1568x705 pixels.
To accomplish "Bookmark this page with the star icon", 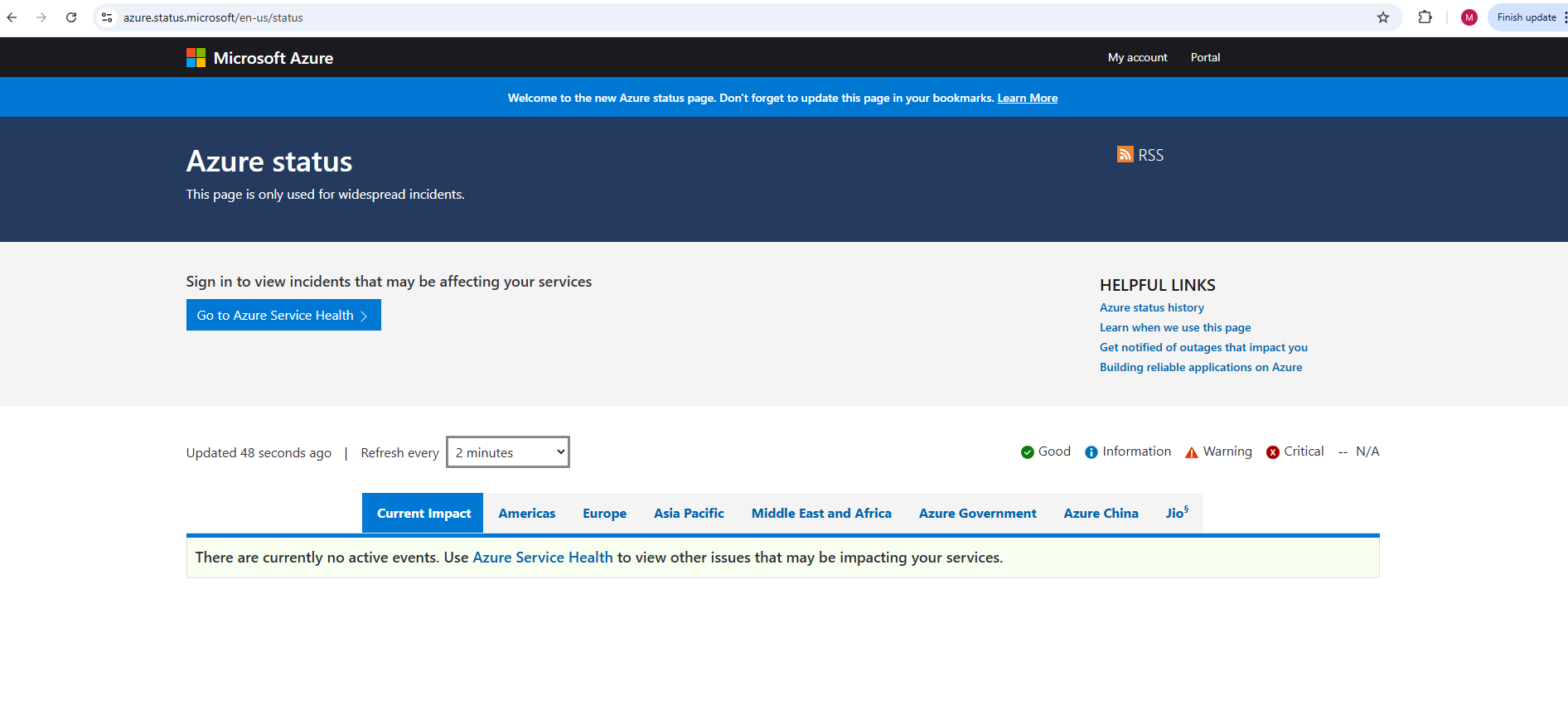I will 1383,17.
